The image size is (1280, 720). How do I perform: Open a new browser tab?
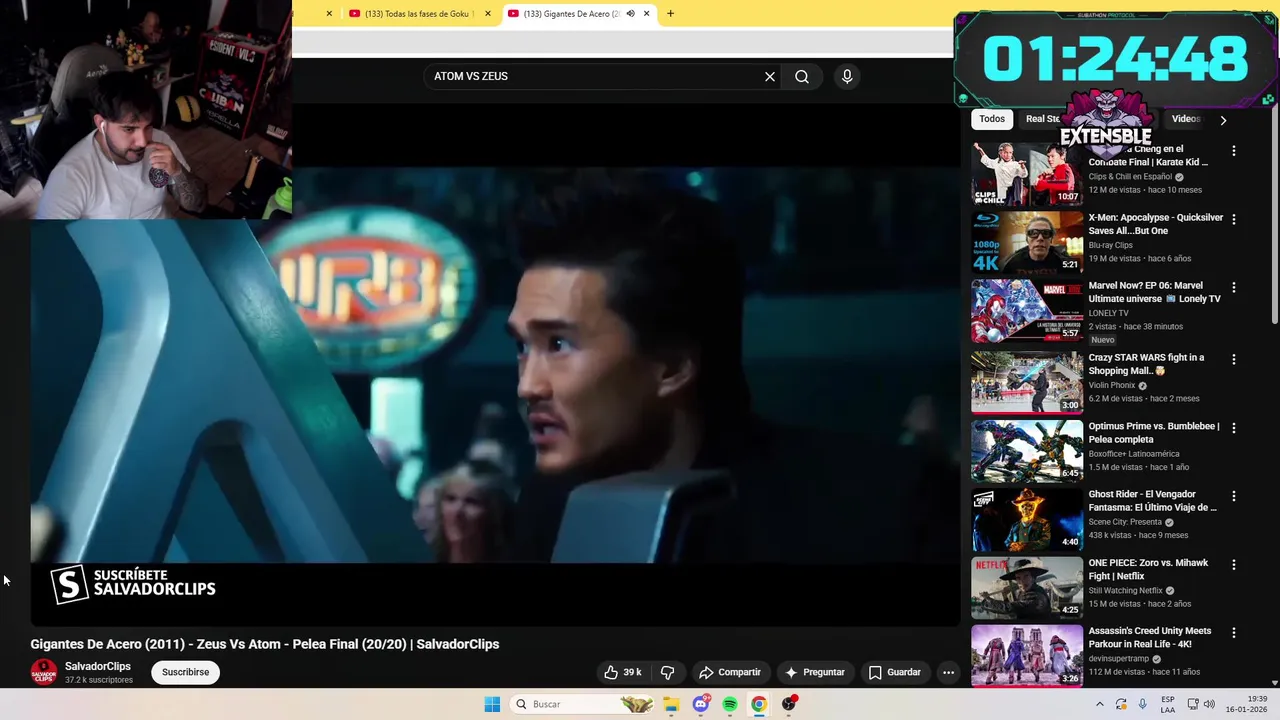(670, 14)
